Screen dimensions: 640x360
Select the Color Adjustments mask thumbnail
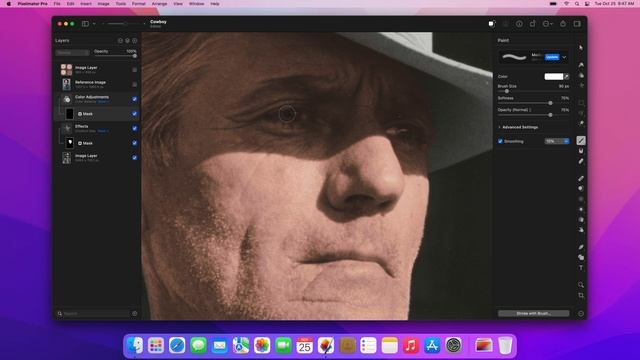pos(69,114)
